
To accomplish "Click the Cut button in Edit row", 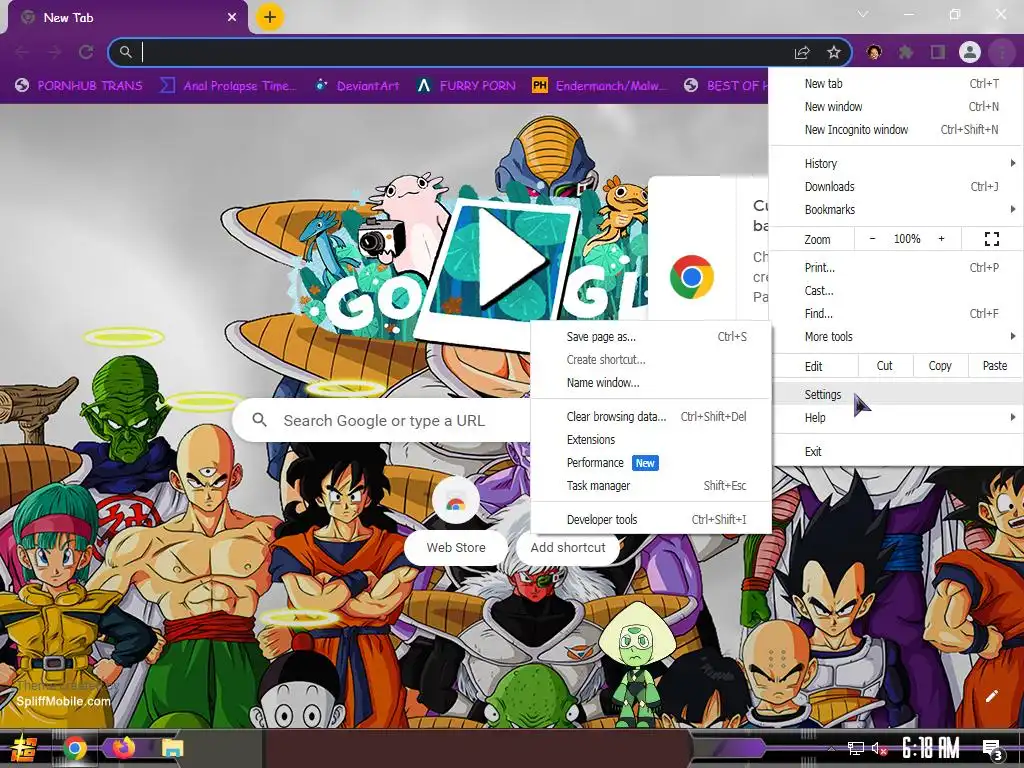I will click(x=884, y=366).
